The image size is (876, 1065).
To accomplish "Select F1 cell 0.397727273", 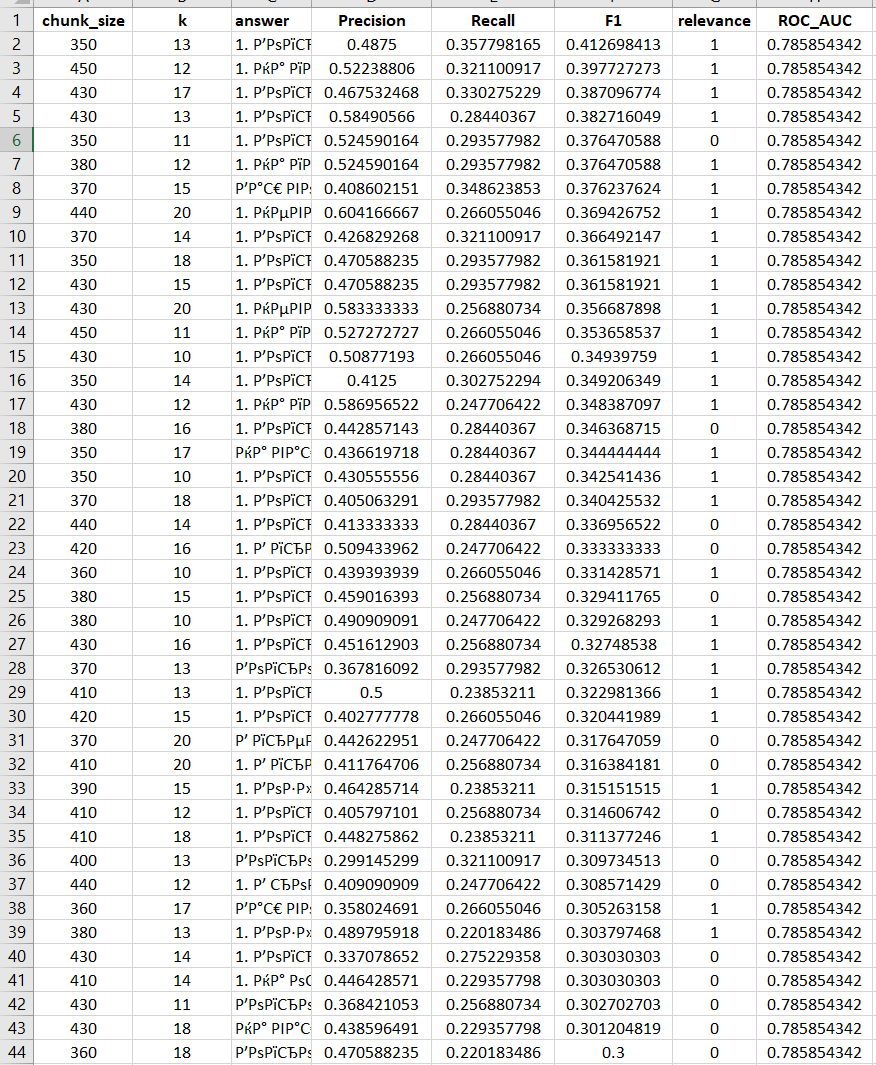I will click(x=613, y=69).
